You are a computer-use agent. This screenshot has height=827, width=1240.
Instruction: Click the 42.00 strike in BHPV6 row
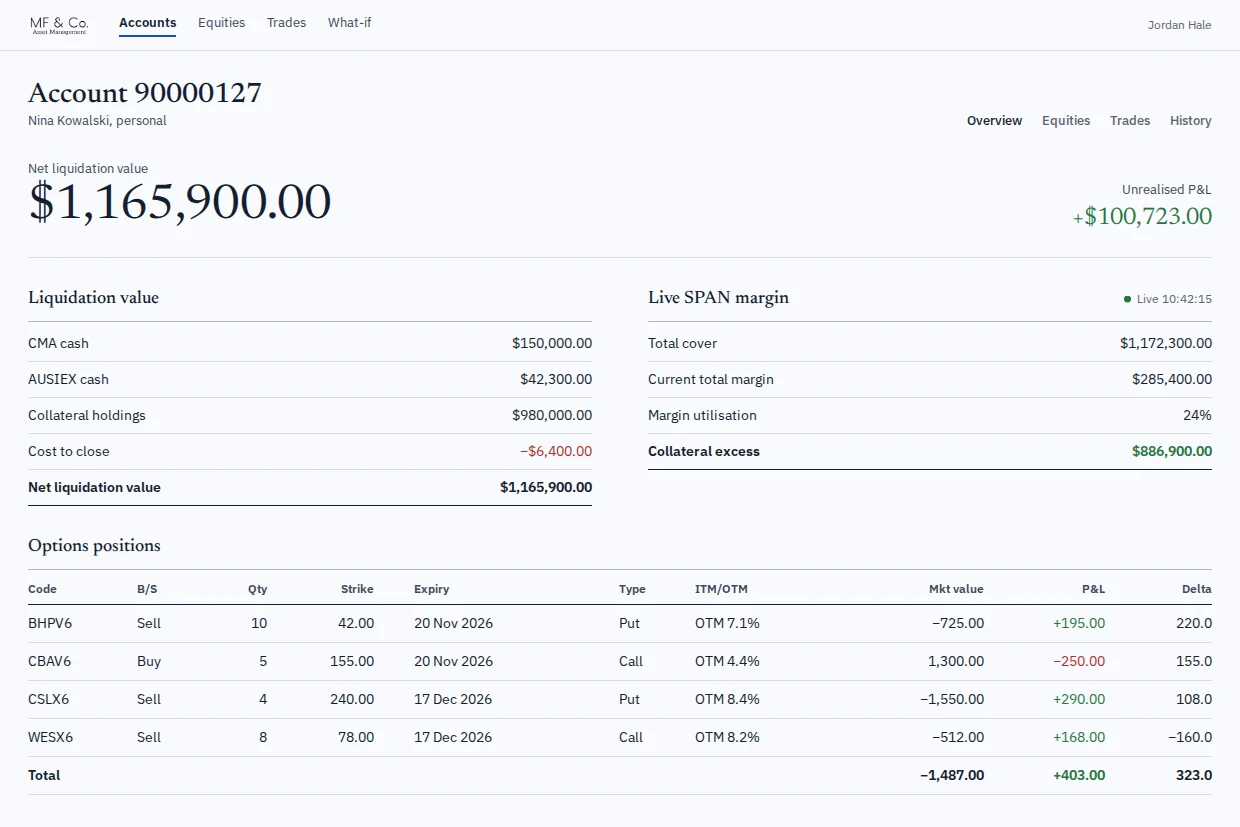pyautogui.click(x=356, y=623)
